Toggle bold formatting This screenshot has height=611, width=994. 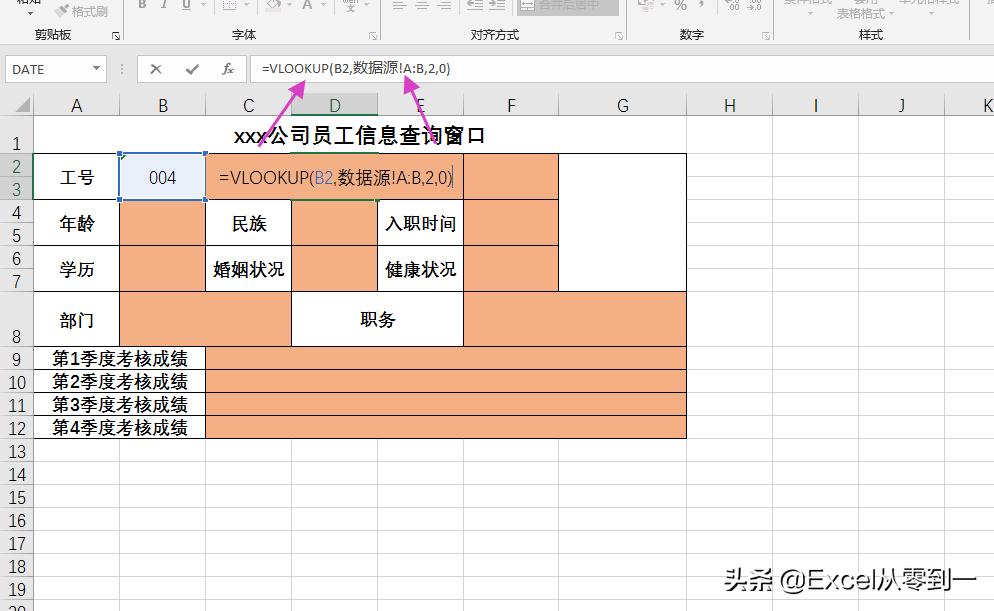coord(141,6)
